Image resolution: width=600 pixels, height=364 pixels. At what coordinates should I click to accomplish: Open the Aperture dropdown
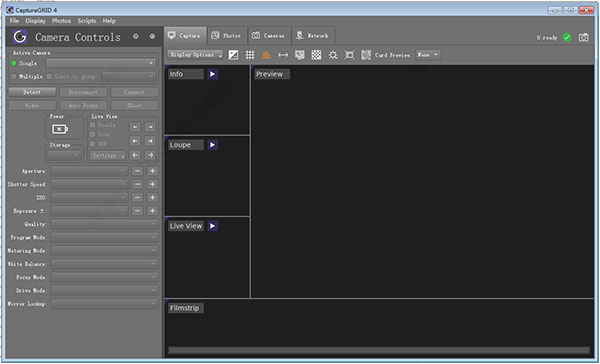[x=89, y=171]
